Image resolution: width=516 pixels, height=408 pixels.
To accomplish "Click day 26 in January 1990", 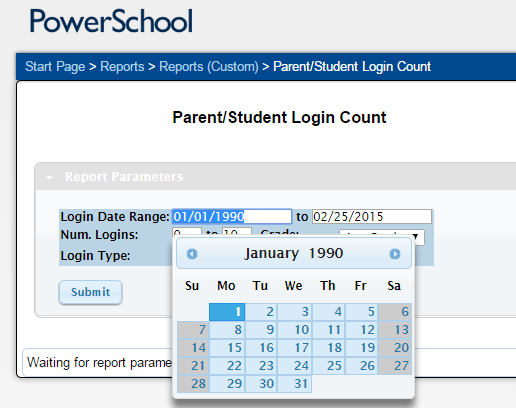I will [x=362, y=366].
